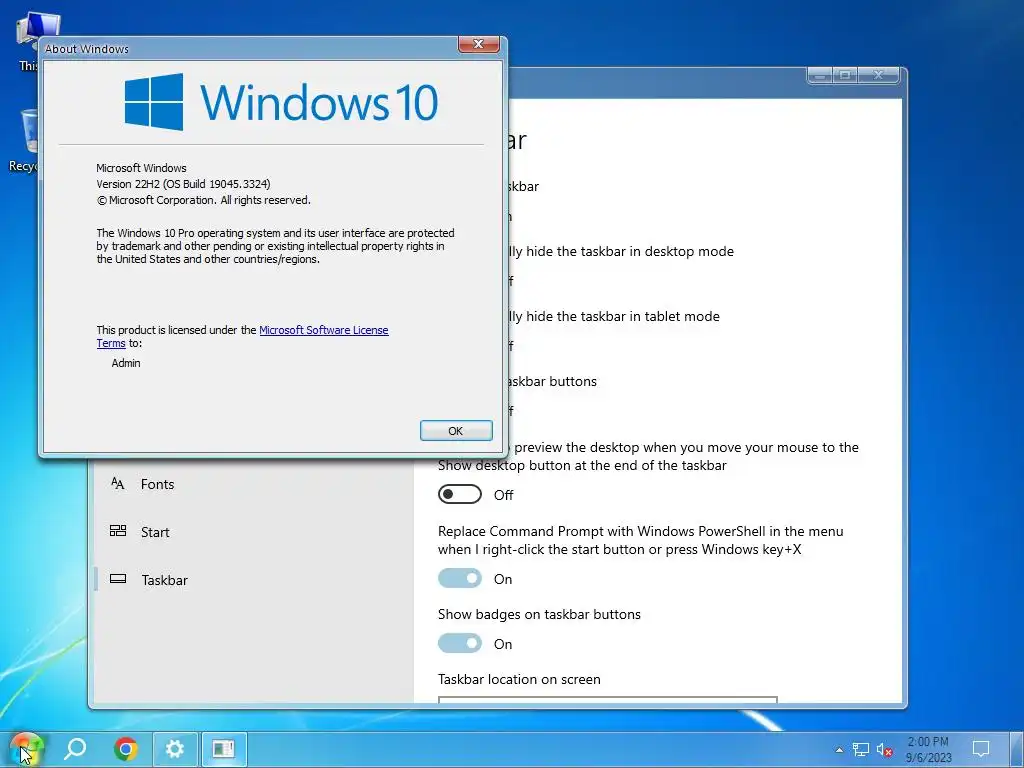Click the 'Admin' licensee text
The image size is (1024, 768).
tap(126, 363)
